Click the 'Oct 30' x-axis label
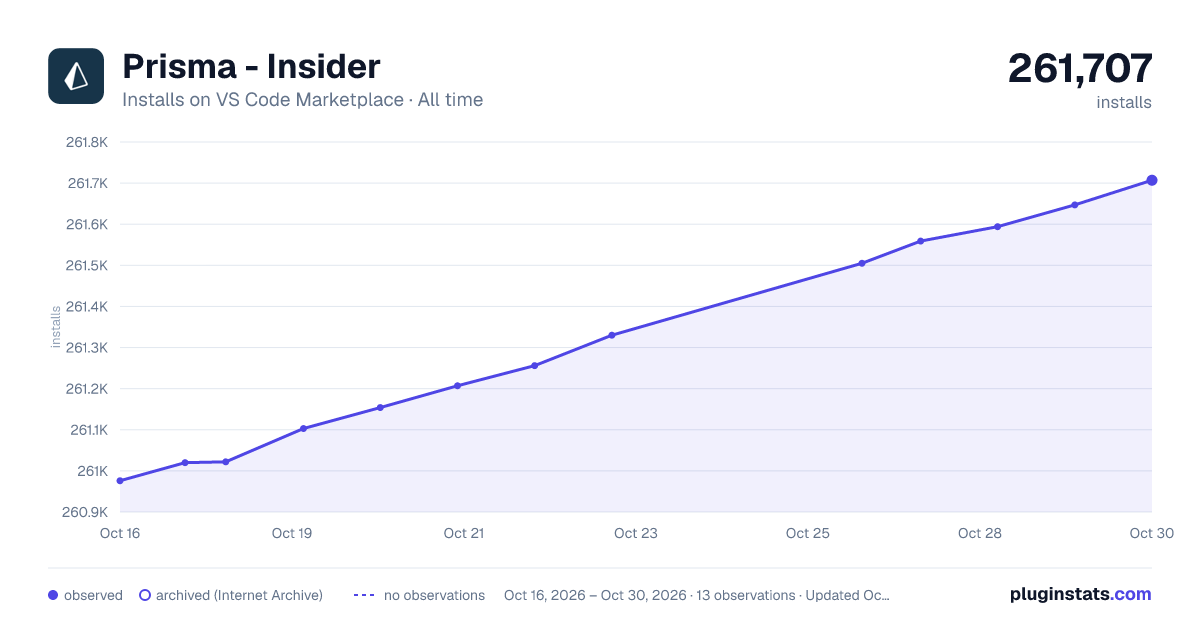Viewport: 1200px width, 630px height. coord(1150,533)
